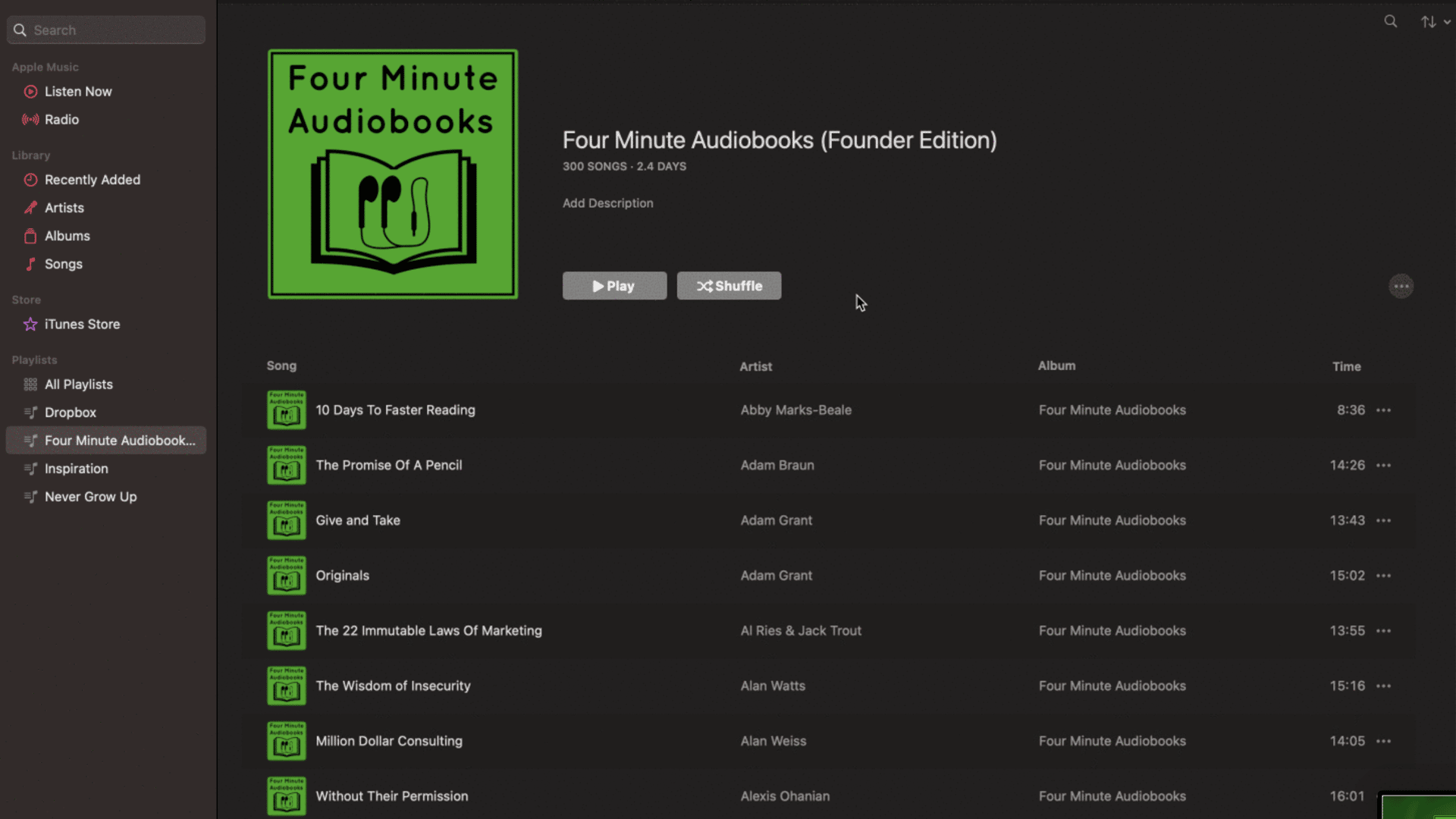Open options menu for Originals song
The height and width of the screenshot is (819, 1456).
pos(1383,576)
